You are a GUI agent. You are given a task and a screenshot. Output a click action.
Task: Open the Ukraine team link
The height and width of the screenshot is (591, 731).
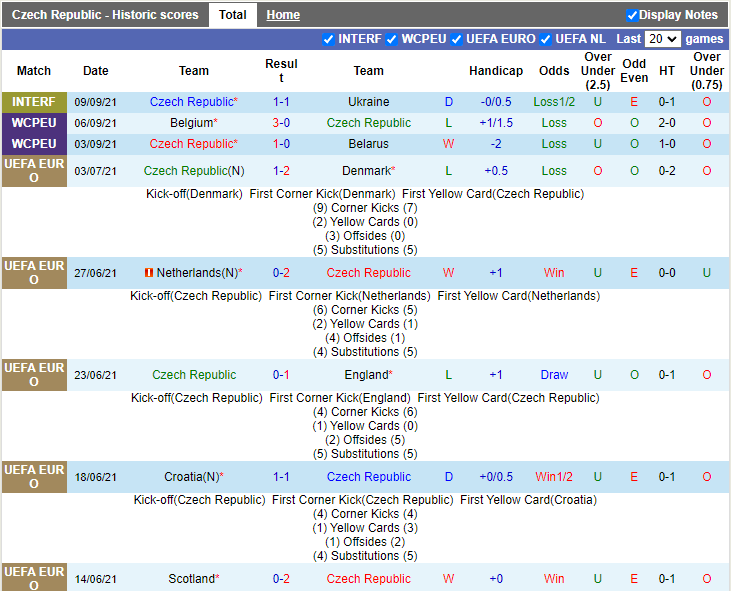(x=368, y=102)
